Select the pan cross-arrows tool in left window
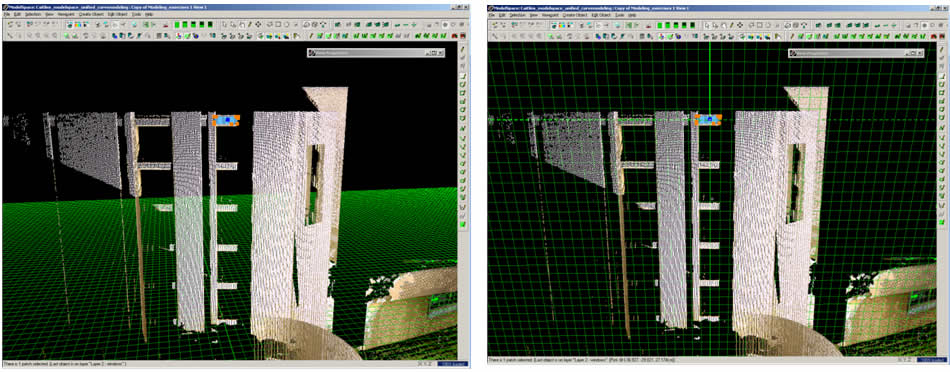This screenshot has height=372, width=950. coord(258,24)
